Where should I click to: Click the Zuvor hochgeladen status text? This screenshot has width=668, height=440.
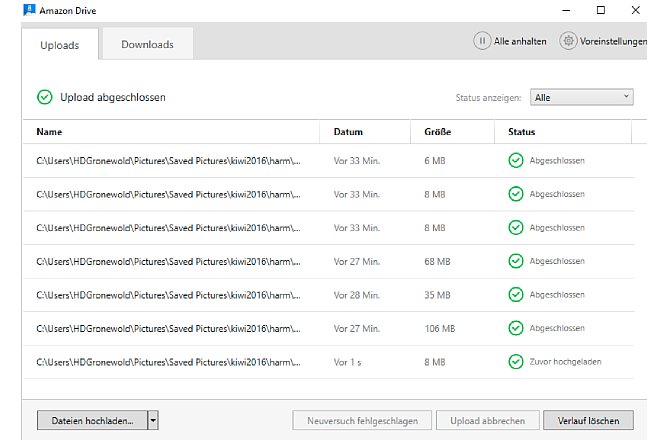tap(565, 362)
